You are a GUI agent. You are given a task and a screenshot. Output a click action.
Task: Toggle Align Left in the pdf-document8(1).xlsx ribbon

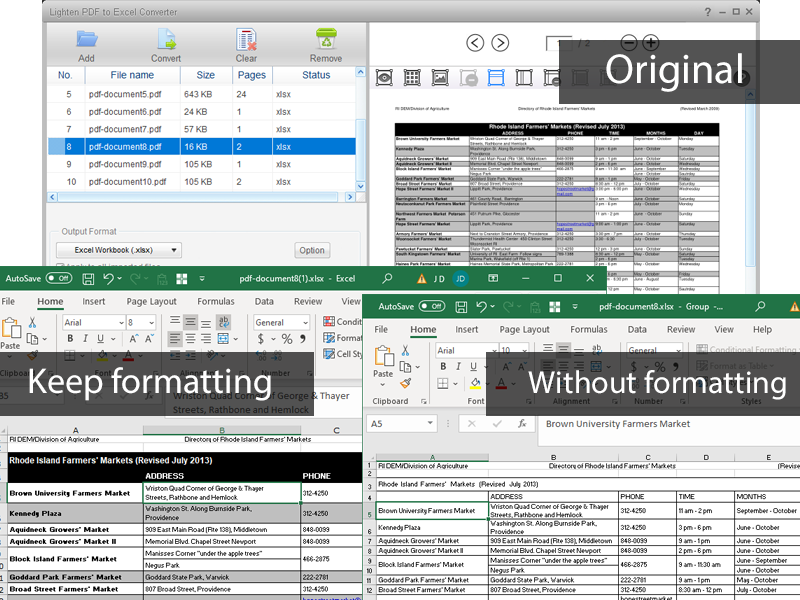175,338
